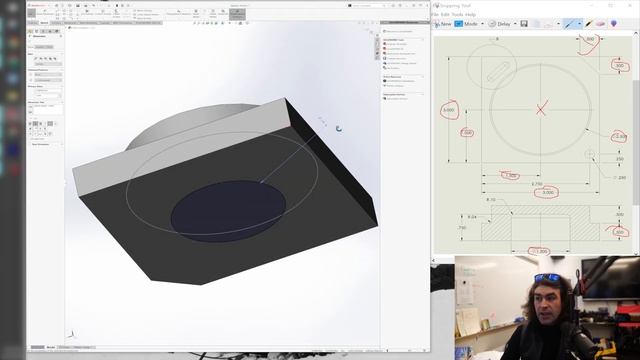This screenshot has width=640, height=360.
Task: Click the Dimension Text box in PropertyManager
Action: point(47,110)
